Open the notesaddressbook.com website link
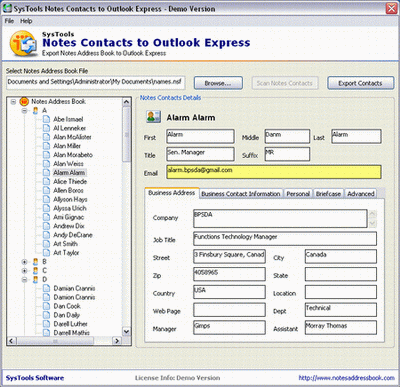This screenshot has width=400, height=387. 347,378
